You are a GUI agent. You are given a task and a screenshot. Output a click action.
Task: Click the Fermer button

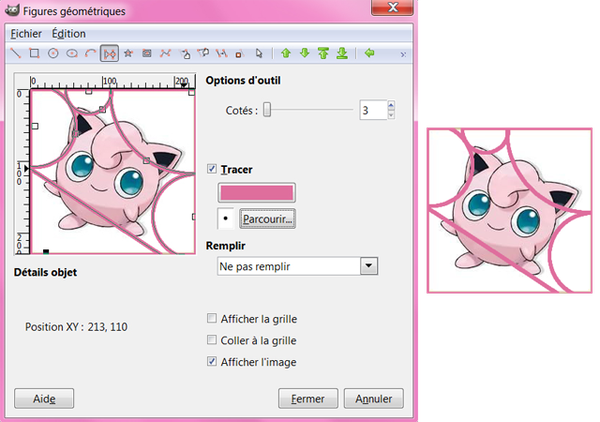[x=308, y=399]
